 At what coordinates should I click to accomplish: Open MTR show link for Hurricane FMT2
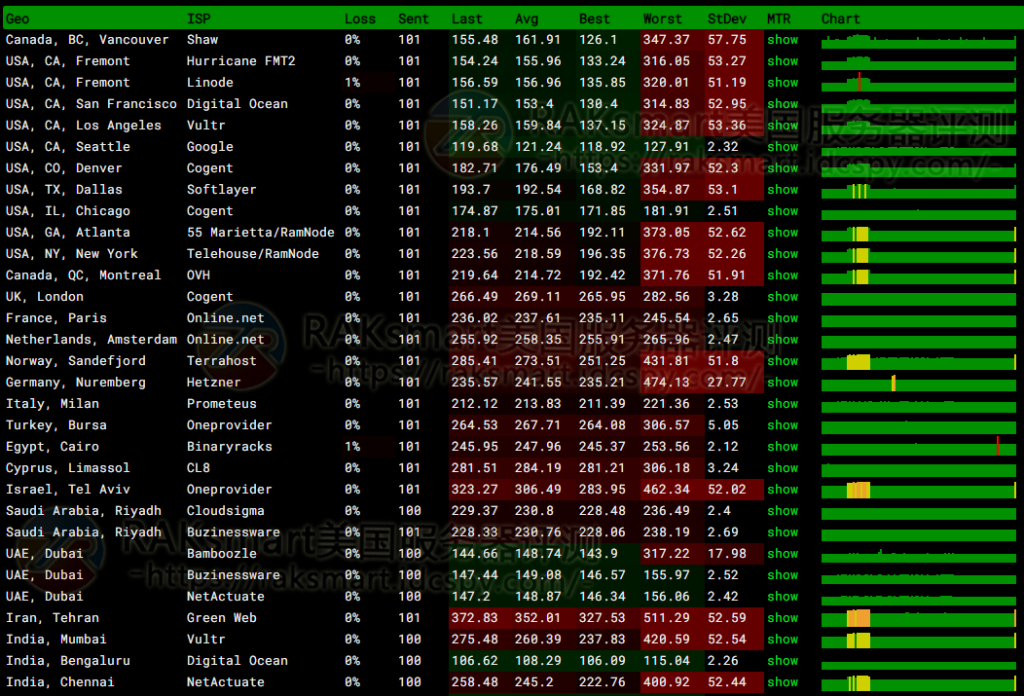[x=782, y=61]
